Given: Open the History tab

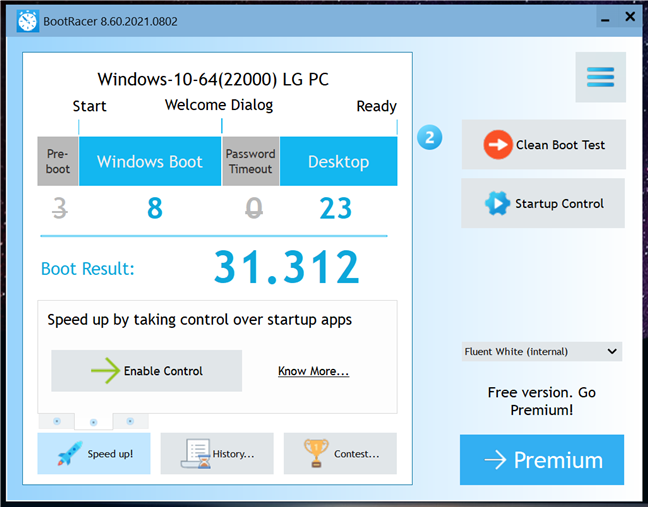Looking at the screenshot, I should pyautogui.click(x=217, y=453).
